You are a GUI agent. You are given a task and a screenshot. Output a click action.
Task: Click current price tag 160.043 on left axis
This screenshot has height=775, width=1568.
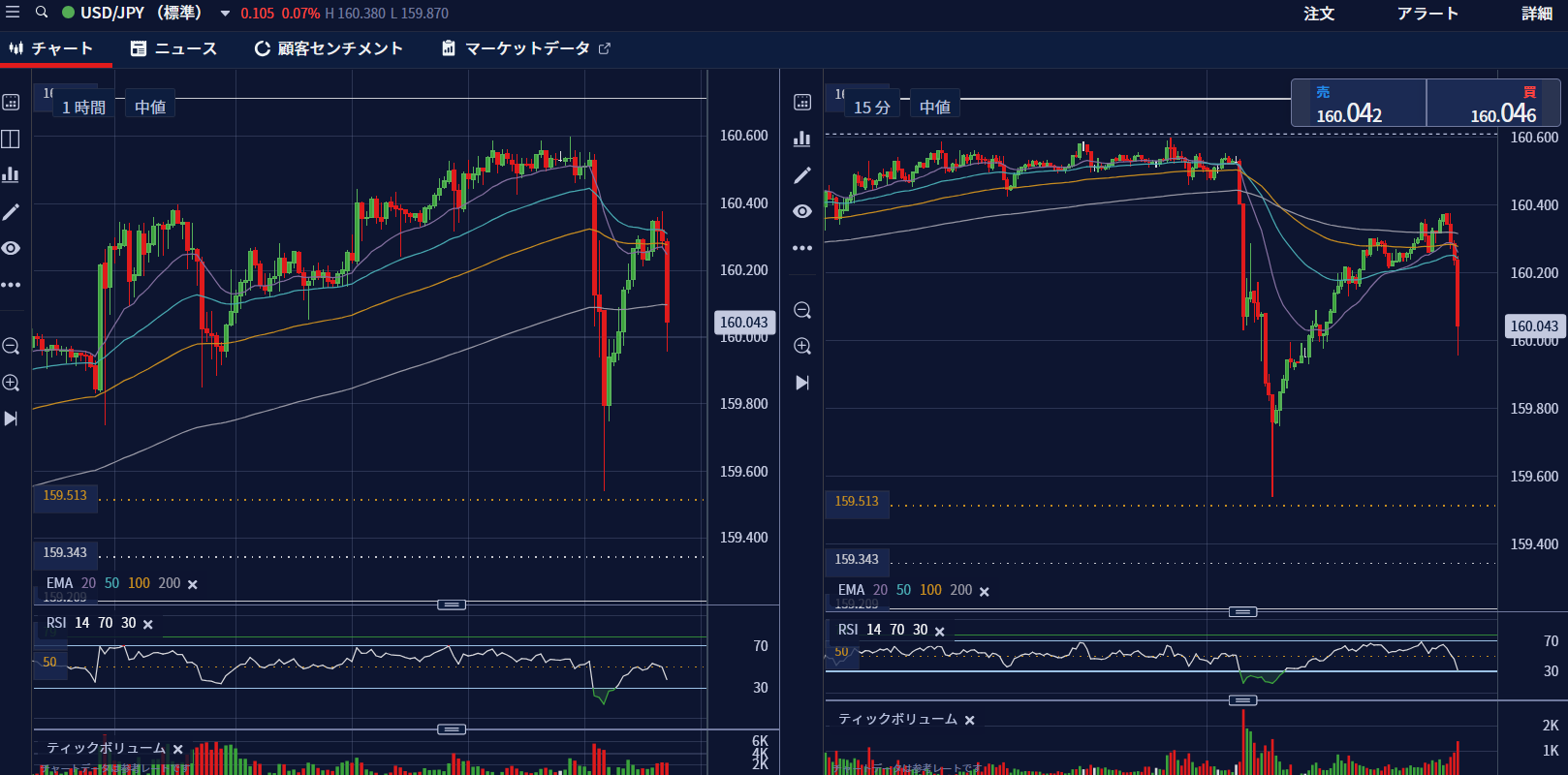tap(744, 322)
